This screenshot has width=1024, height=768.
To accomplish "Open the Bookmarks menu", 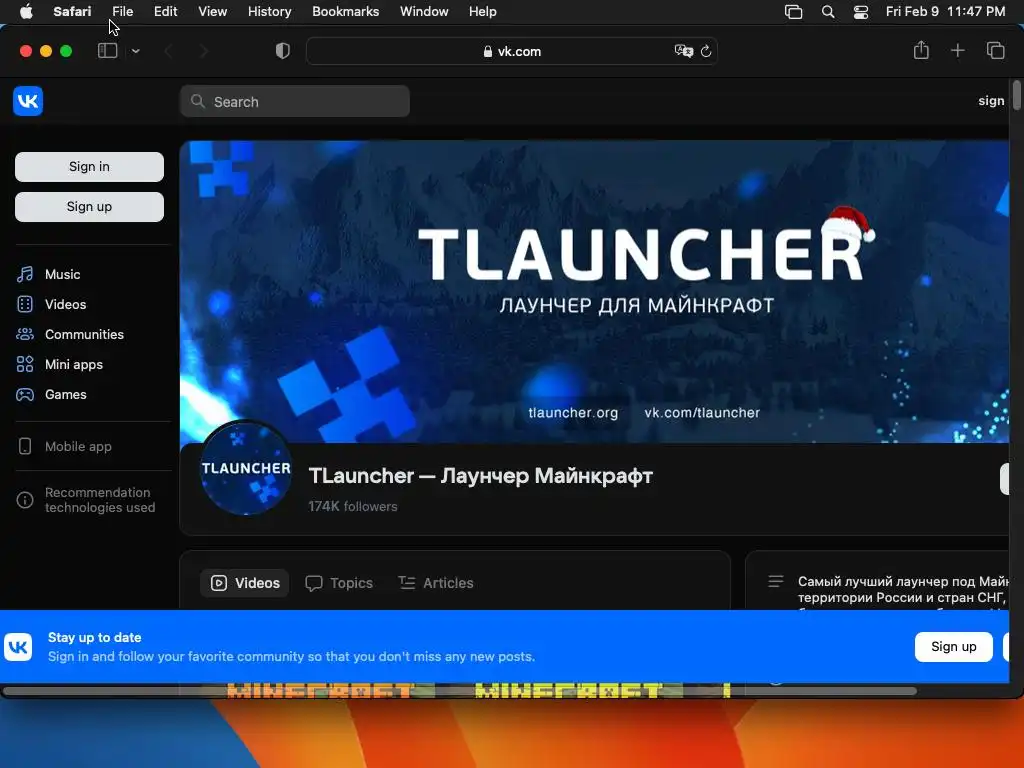I will tap(345, 12).
